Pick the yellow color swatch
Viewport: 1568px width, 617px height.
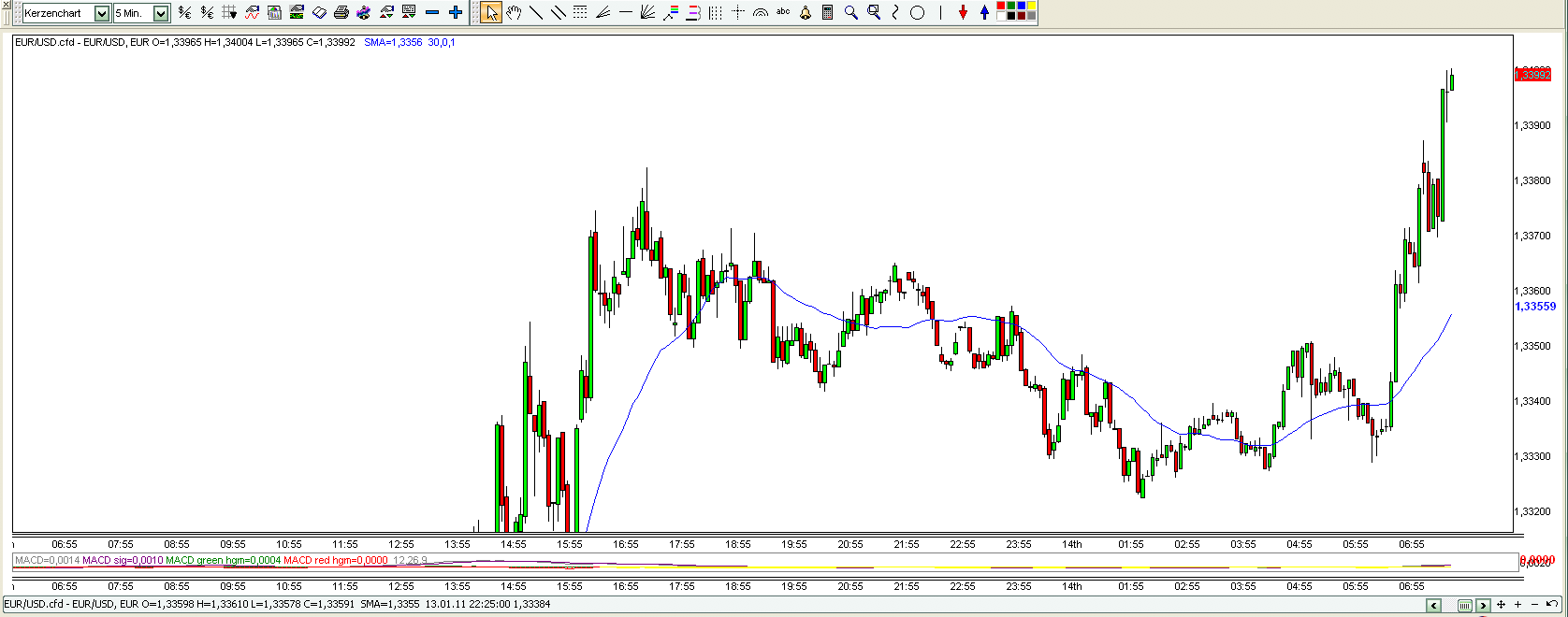[1032, 7]
